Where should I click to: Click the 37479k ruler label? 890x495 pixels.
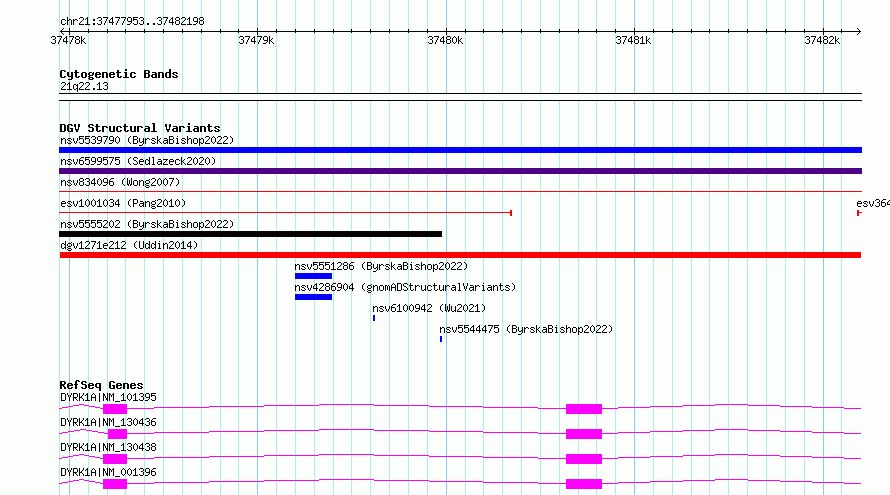[256, 40]
